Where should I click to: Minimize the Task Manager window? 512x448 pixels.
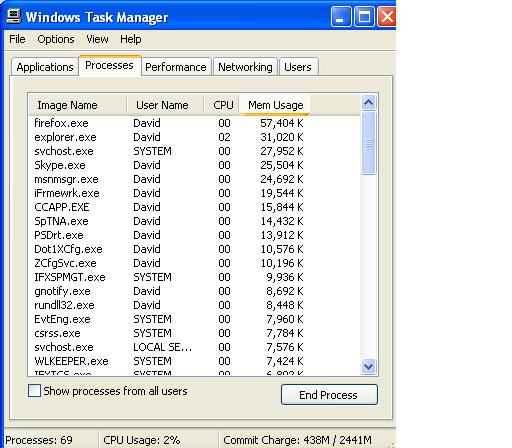[341, 17]
